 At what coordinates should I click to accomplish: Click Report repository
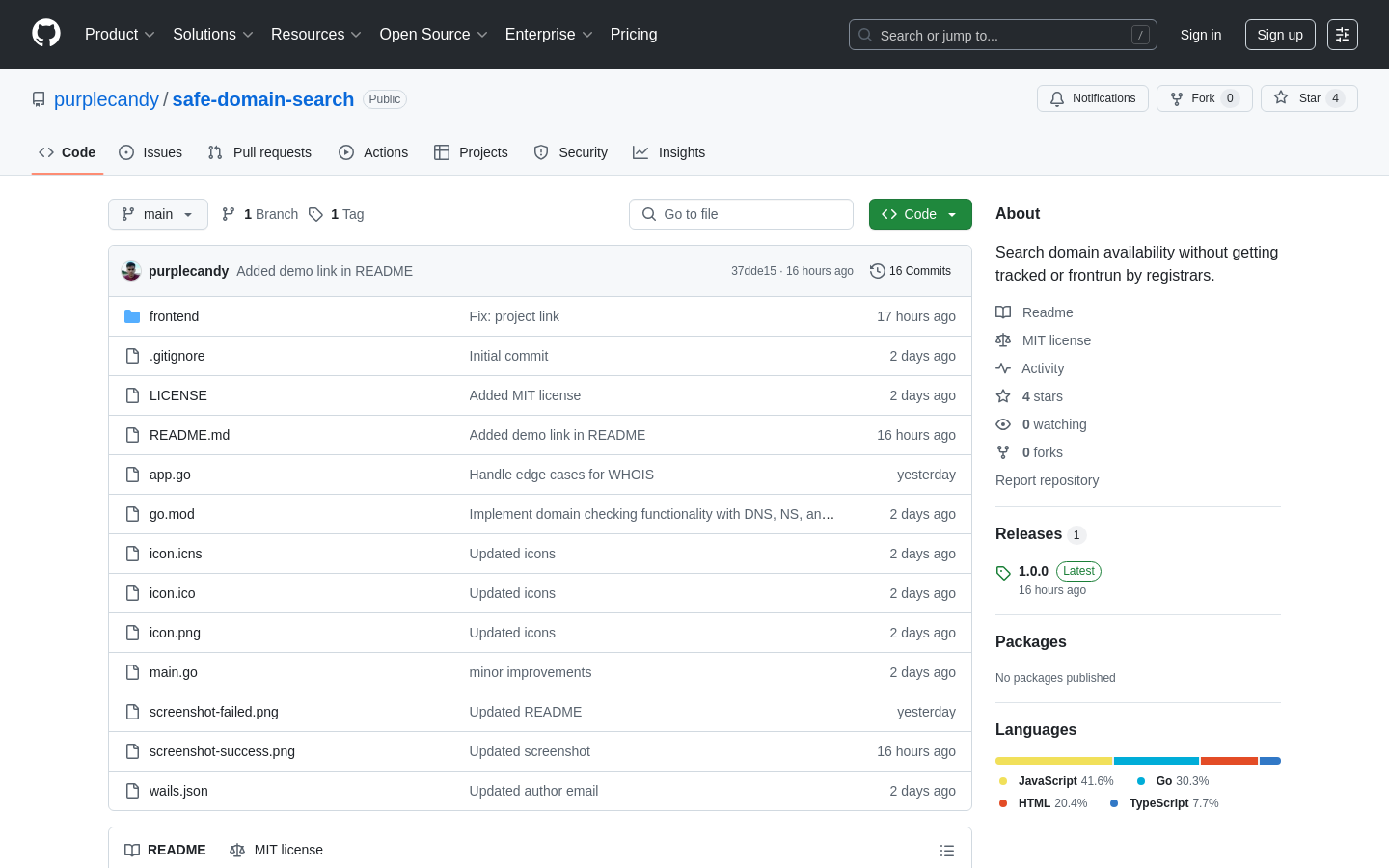(1047, 480)
